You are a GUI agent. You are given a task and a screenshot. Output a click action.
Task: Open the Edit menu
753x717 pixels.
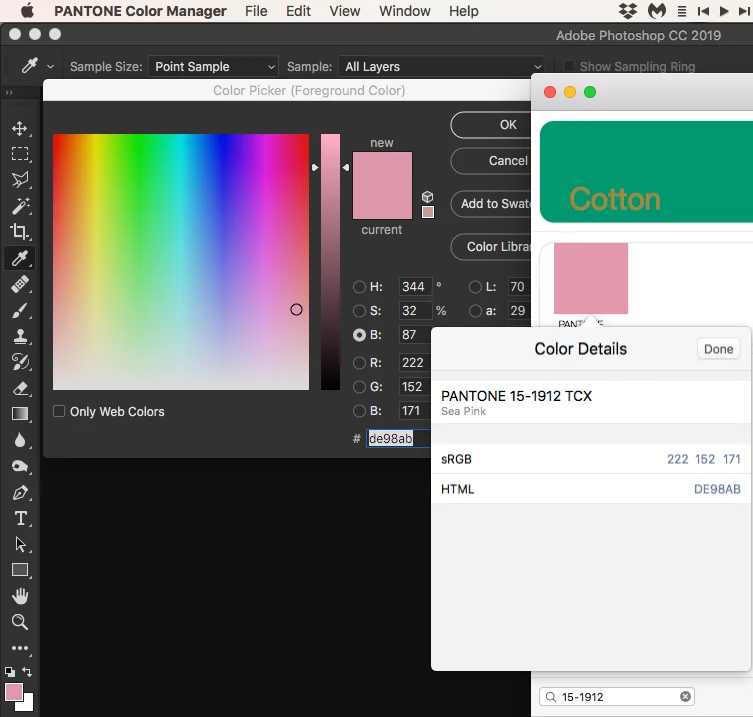[x=298, y=11]
